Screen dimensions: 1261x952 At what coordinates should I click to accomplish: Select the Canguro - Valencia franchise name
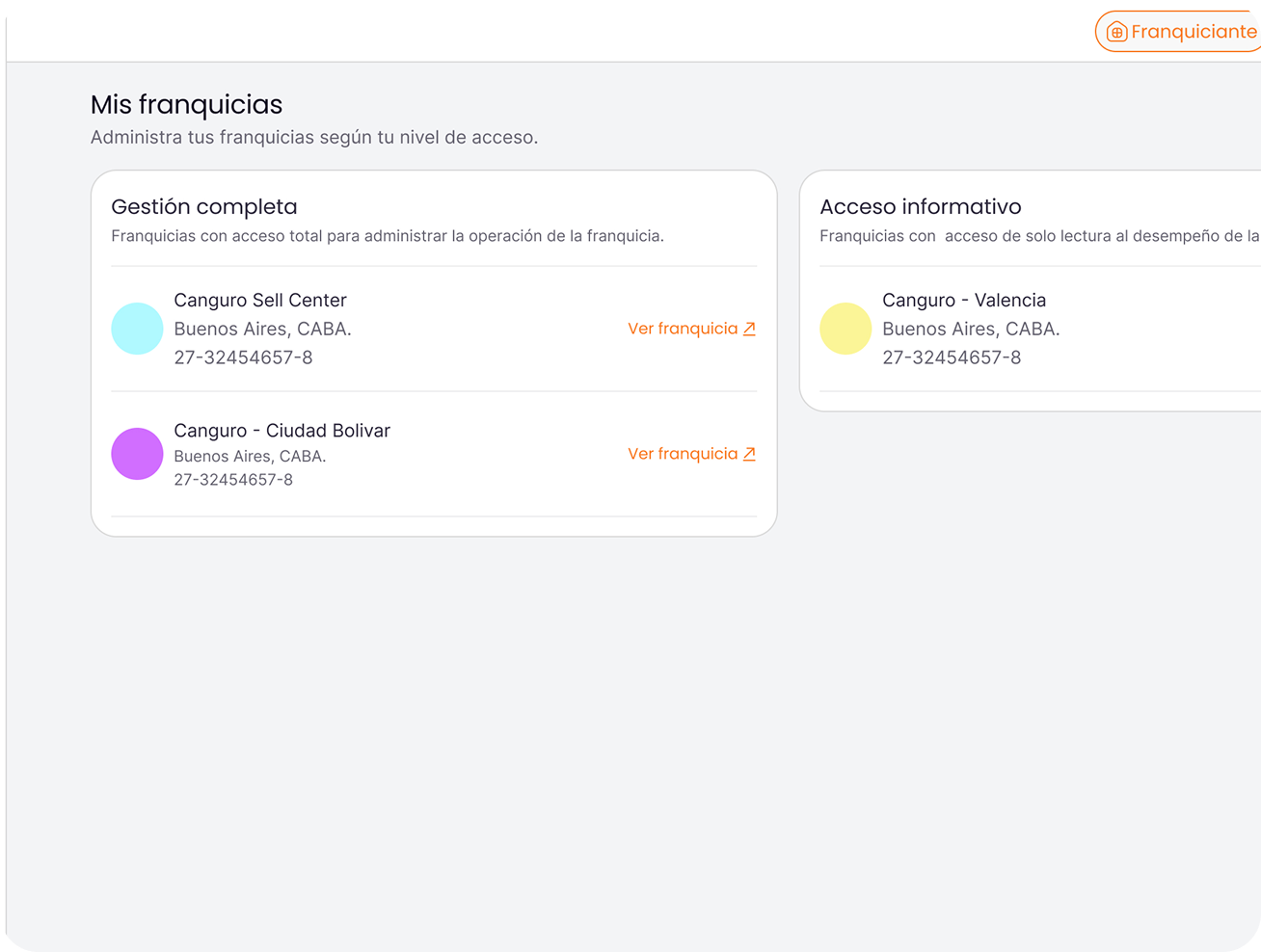[963, 301]
